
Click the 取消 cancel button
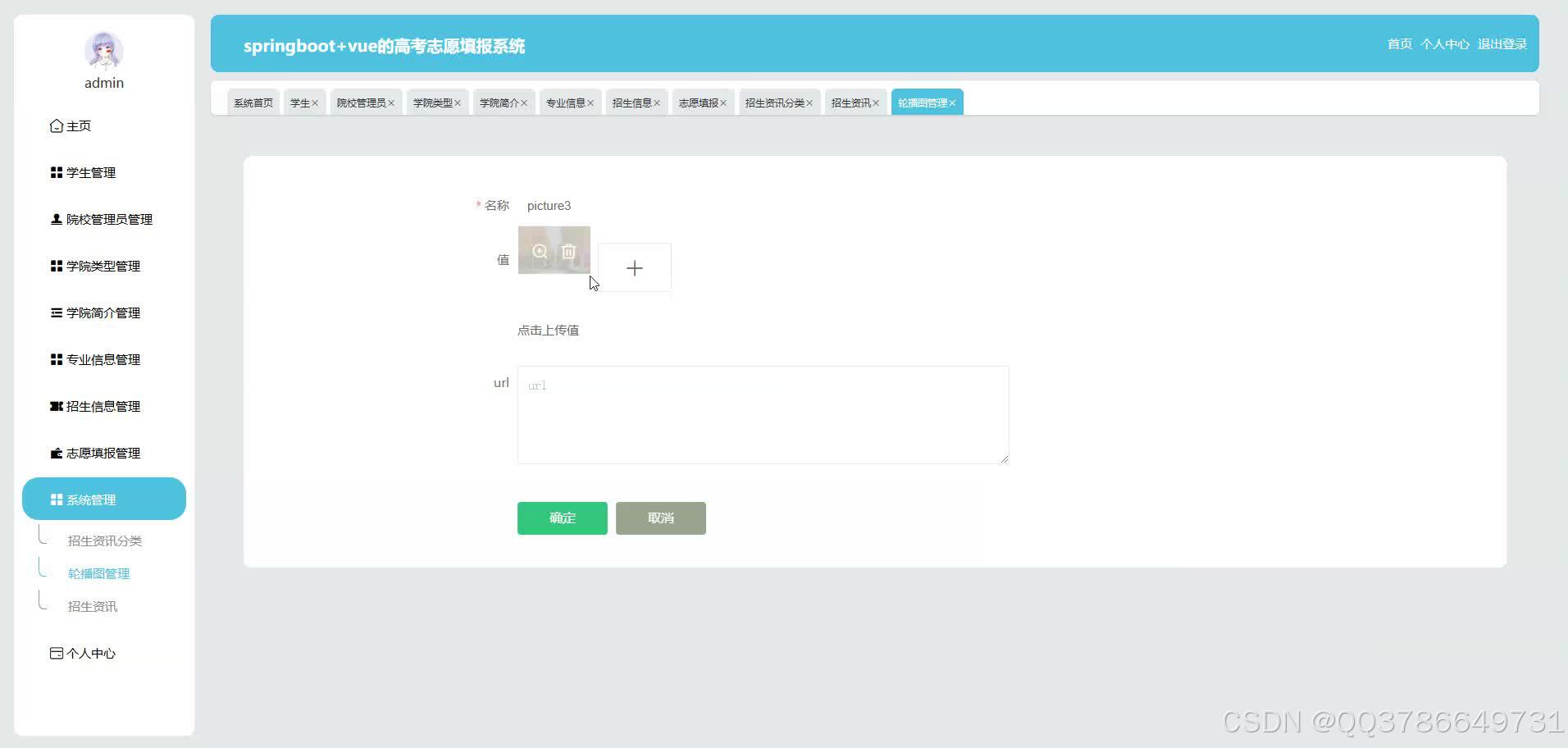661,518
